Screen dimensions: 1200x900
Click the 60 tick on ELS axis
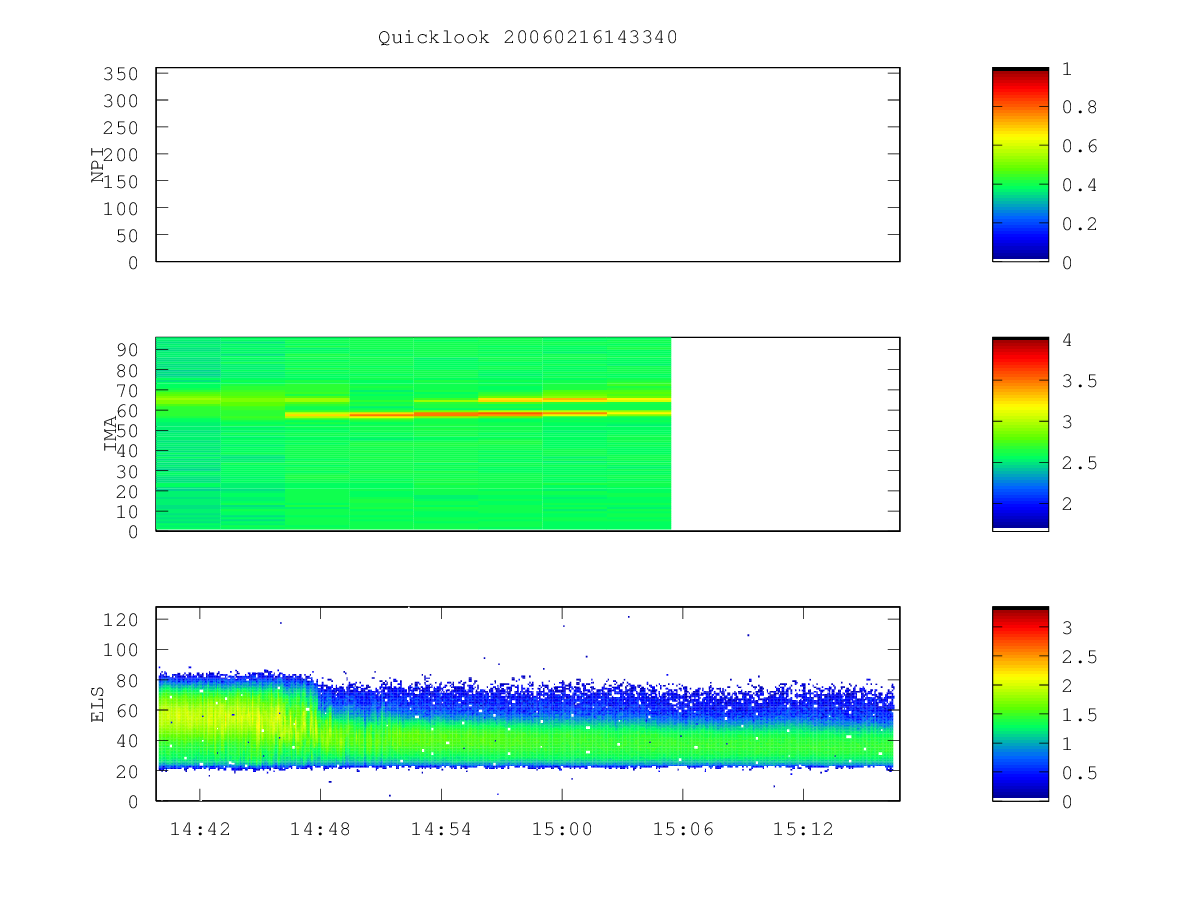[x=129, y=711]
